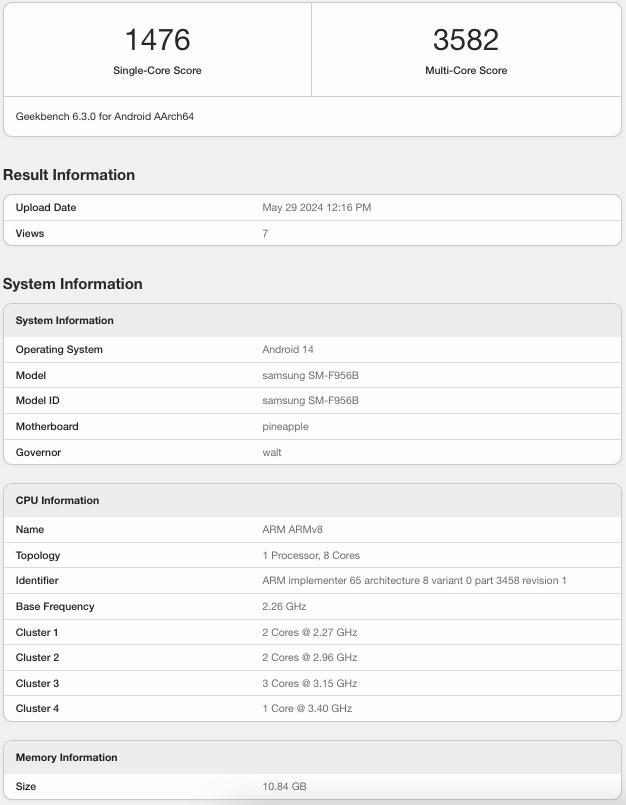Click the Cluster 4 value 1 Core @ 3.40 GHz
This screenshot has height=805, width=626.
pyautogui.click(x=307, y=708)
